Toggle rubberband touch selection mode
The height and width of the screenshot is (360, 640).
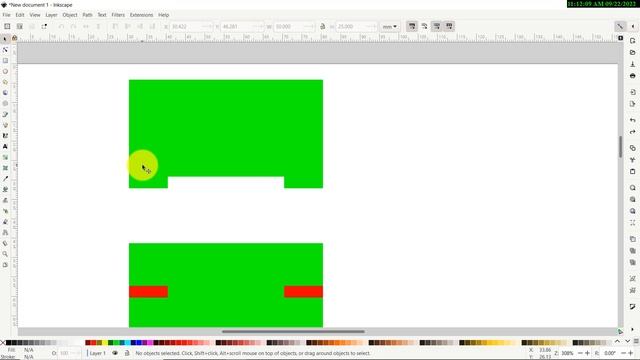pos(44,26)
